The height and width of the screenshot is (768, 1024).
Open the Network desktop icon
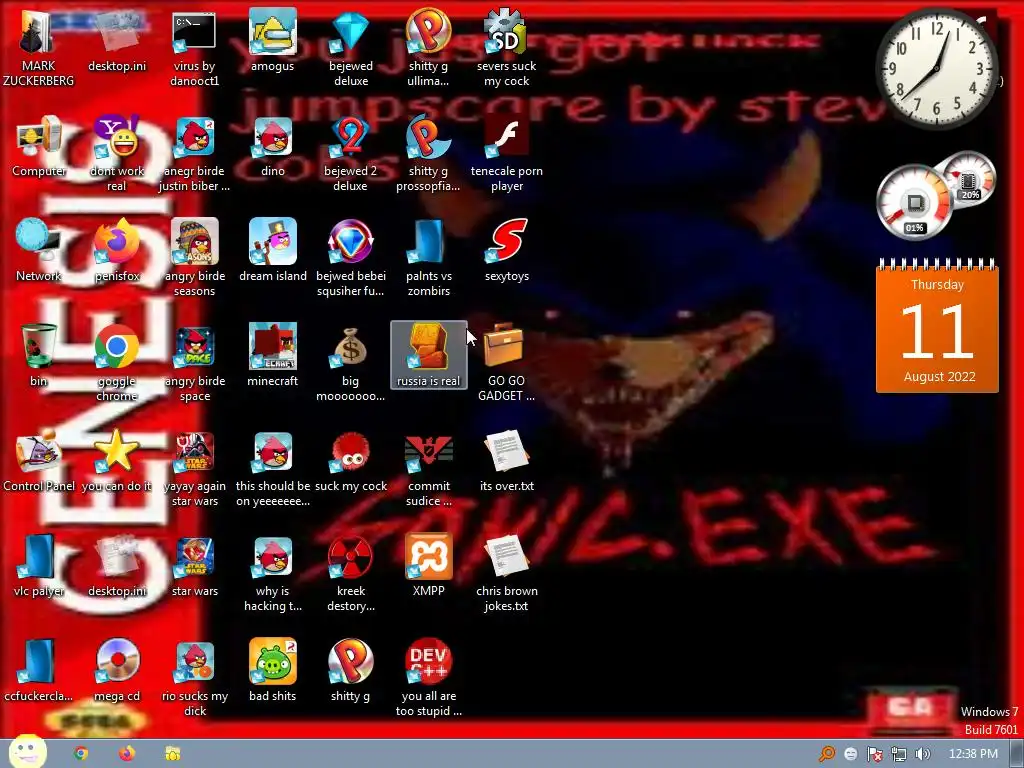[38, 251]
